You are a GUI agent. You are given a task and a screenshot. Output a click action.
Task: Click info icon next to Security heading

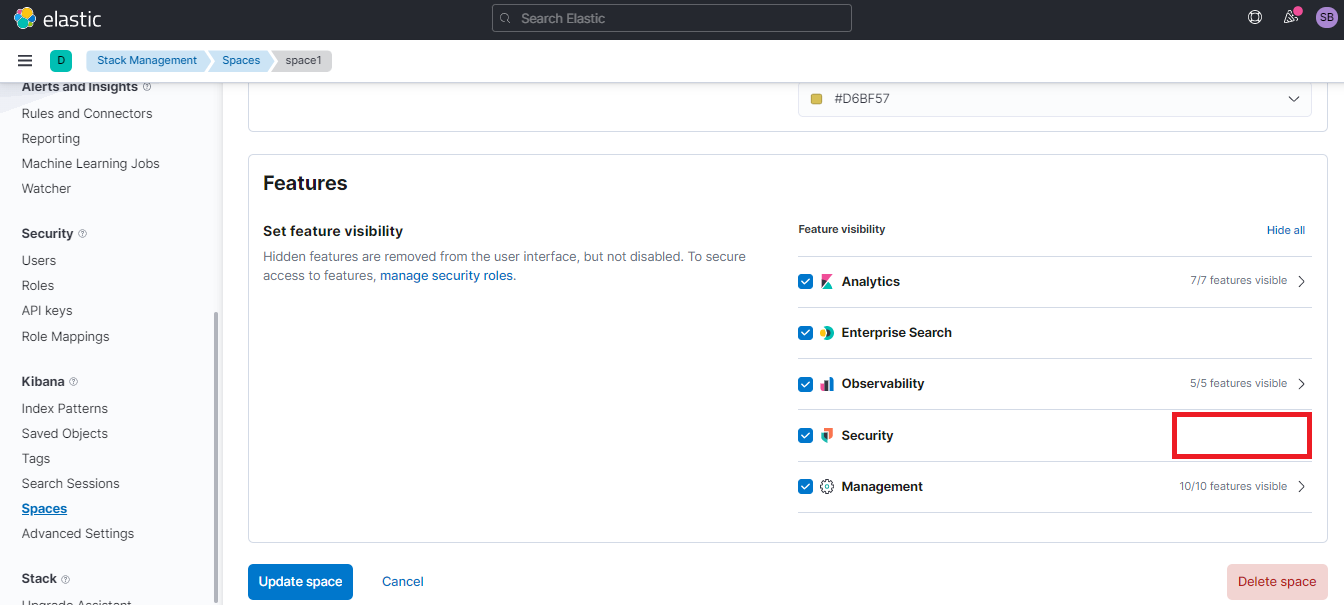[82, 234]
